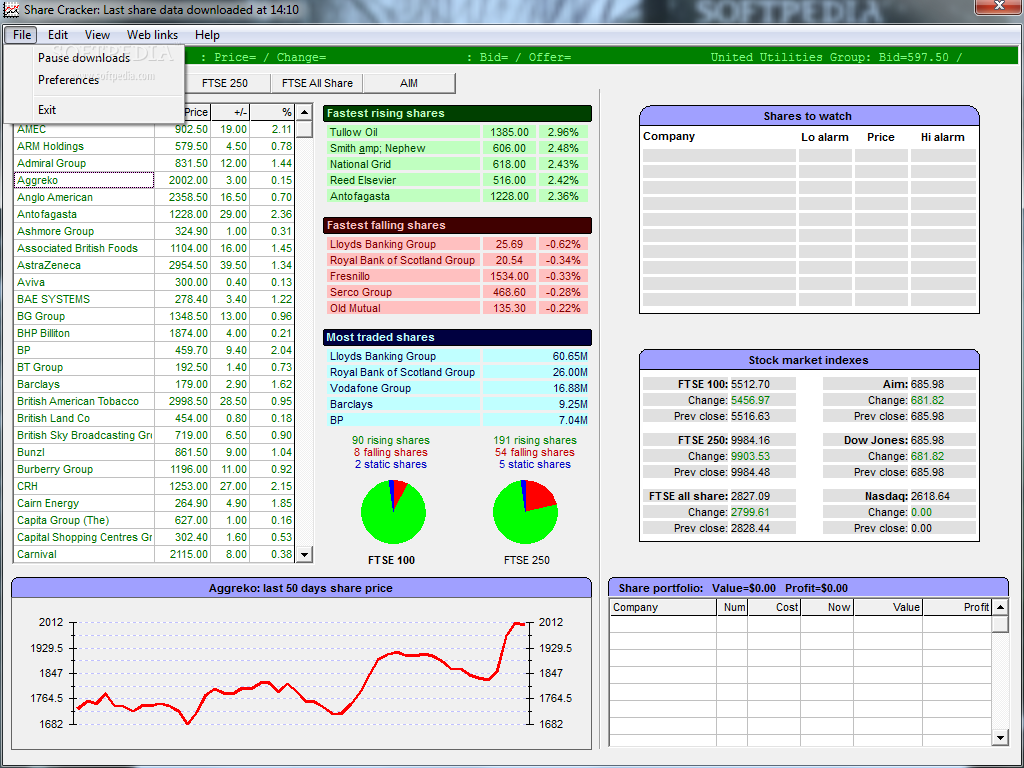The height and width of the screenshot is (768, 1024).
Task: Click the FTSE 250 pie chart
Action: coord(526,512)
